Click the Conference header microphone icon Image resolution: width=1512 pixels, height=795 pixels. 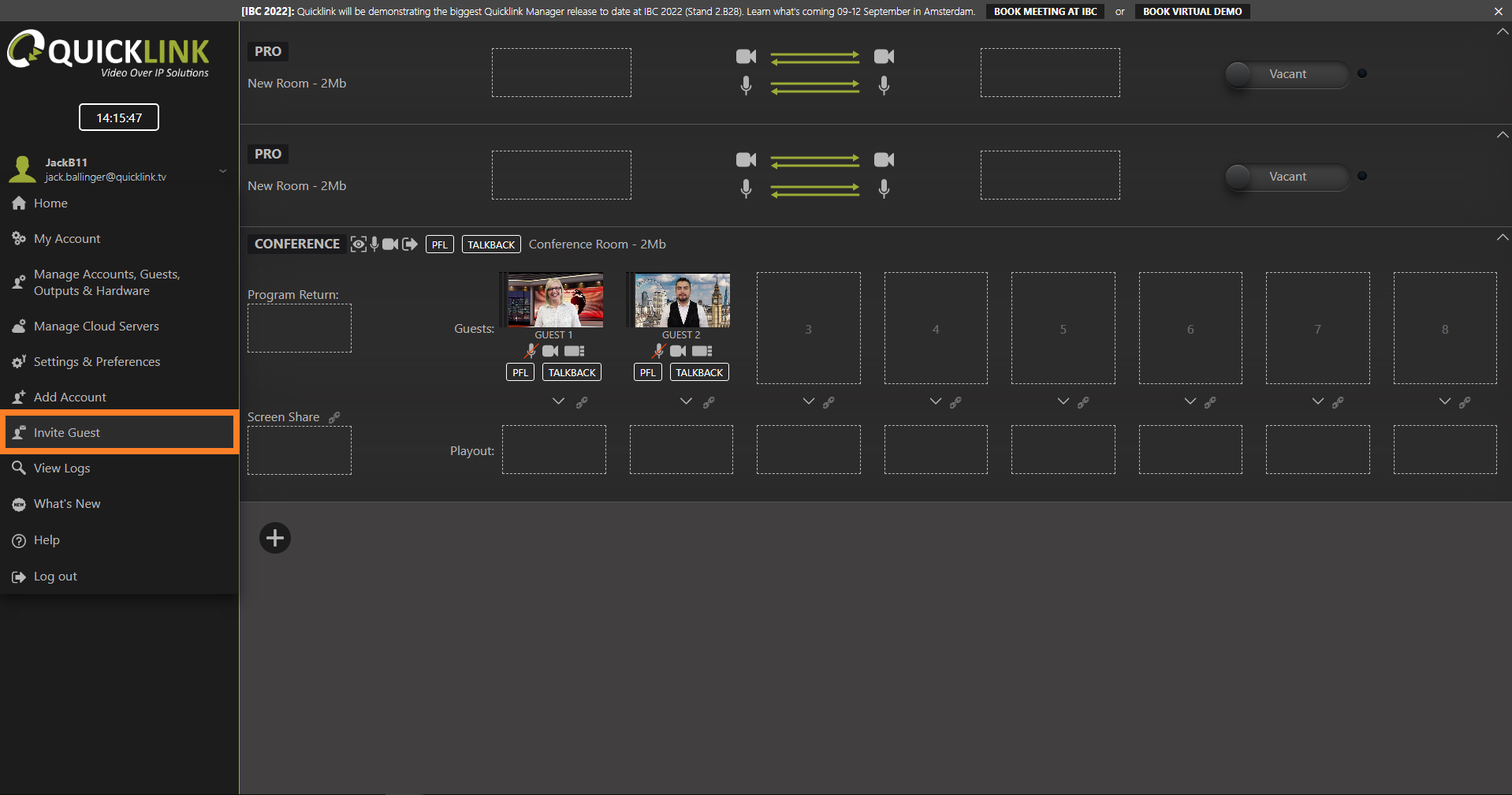coord(374,244)
